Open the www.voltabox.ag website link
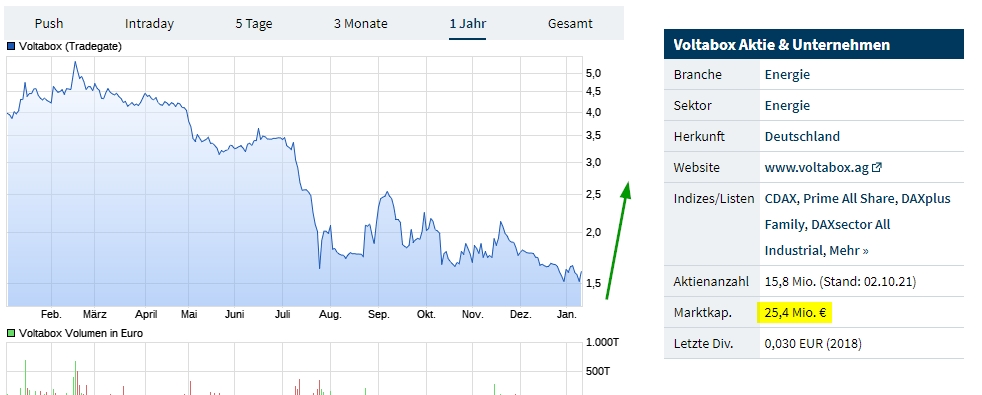 817,168
